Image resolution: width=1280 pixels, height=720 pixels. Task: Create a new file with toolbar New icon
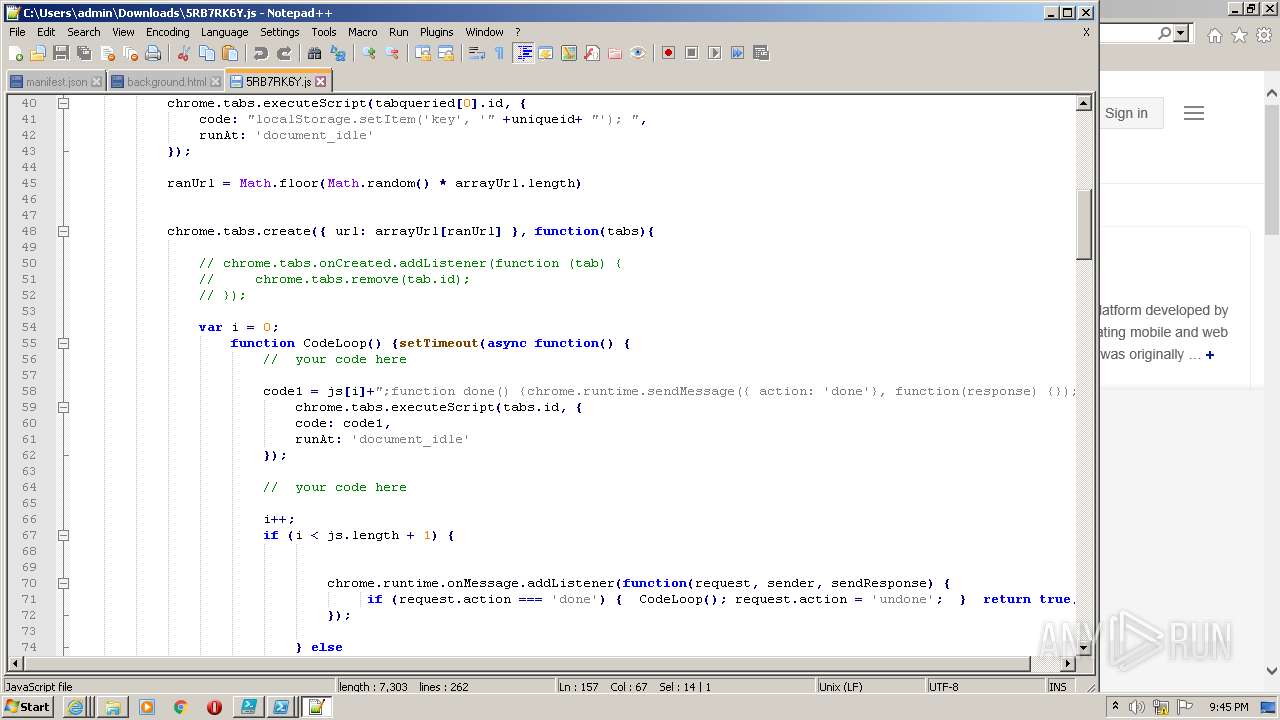[17, 53]
